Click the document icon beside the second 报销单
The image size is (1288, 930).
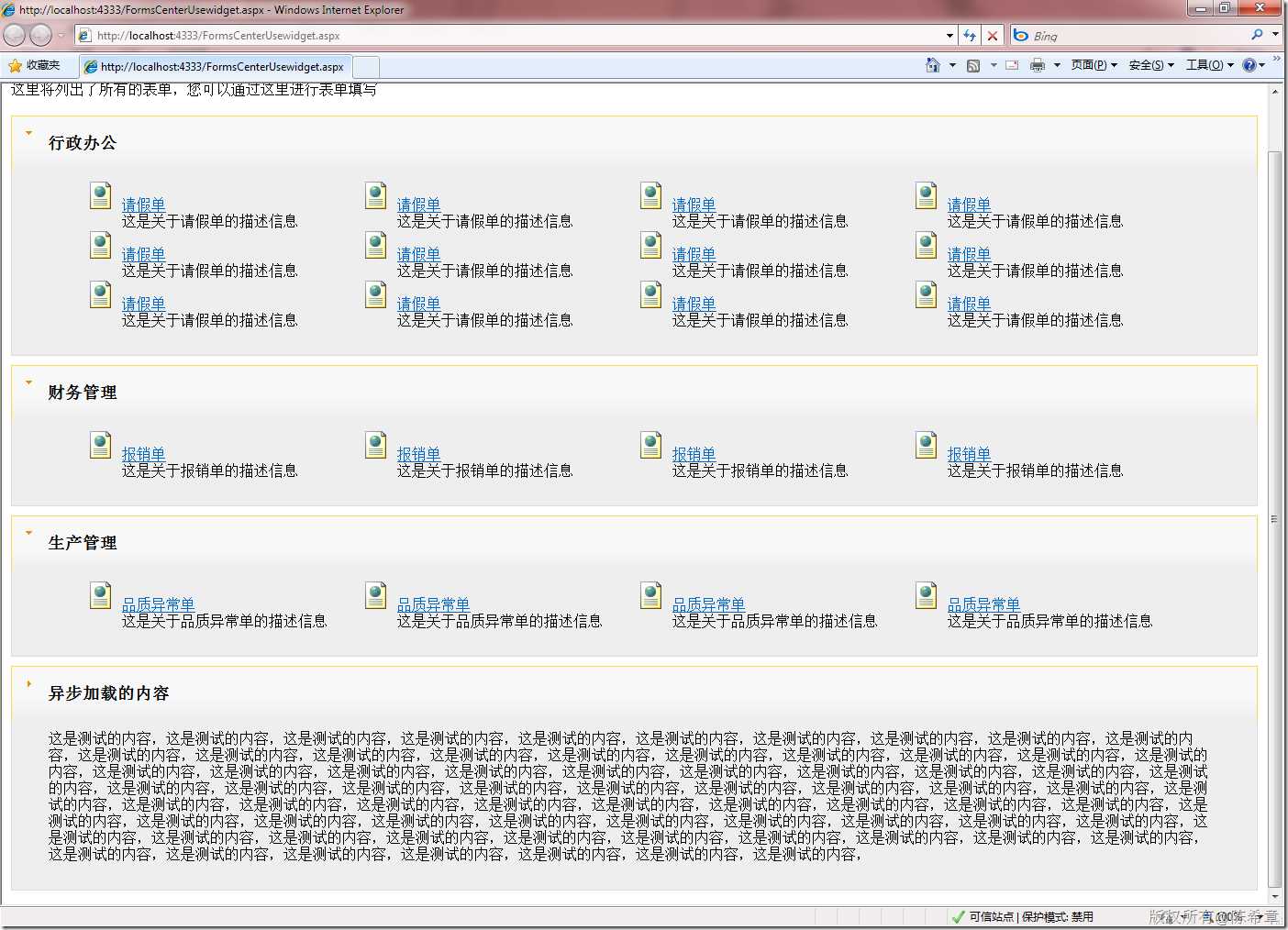[376, 445]
